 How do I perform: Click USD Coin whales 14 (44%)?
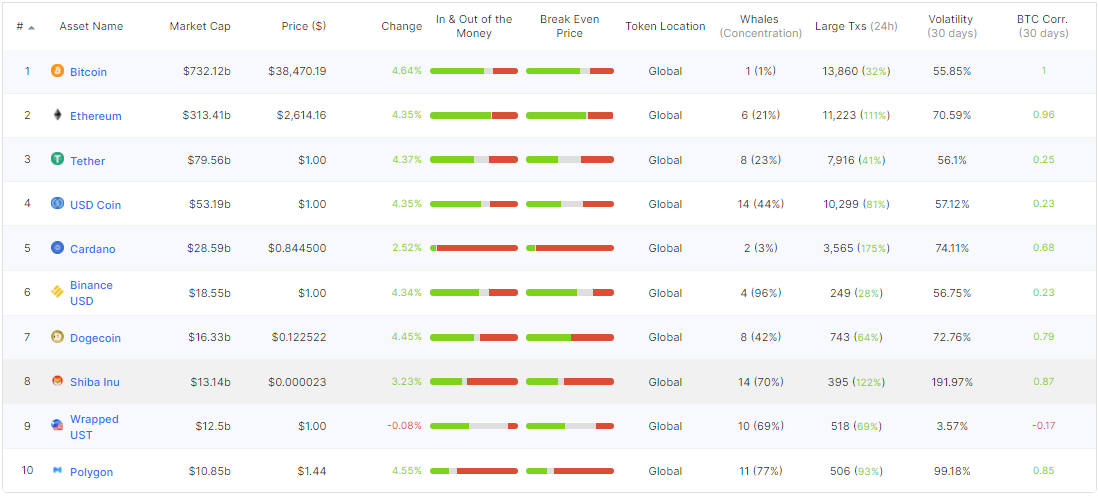point(760,204)
